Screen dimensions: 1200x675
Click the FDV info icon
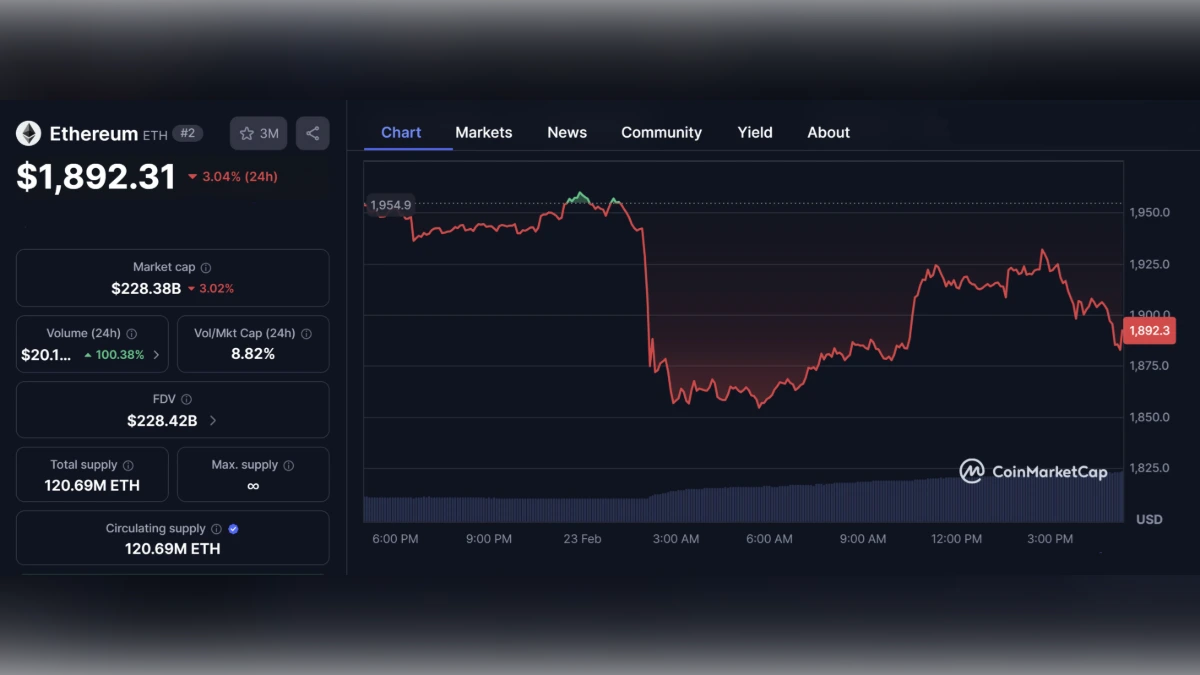point(187,398)
